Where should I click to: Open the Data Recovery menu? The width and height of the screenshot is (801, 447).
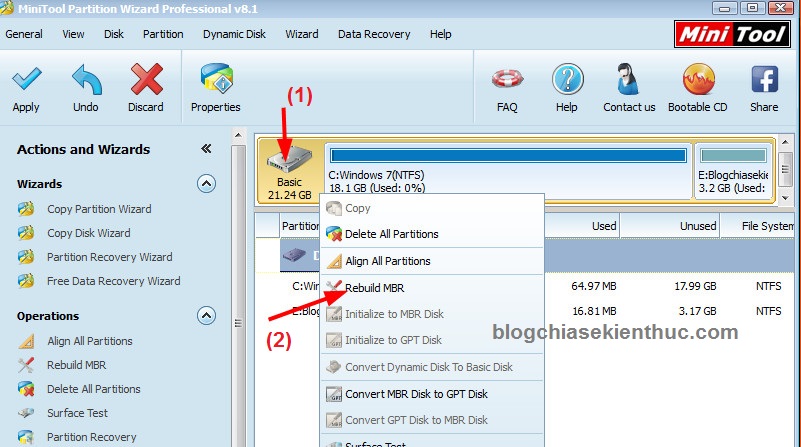click(x=374, y=34)
